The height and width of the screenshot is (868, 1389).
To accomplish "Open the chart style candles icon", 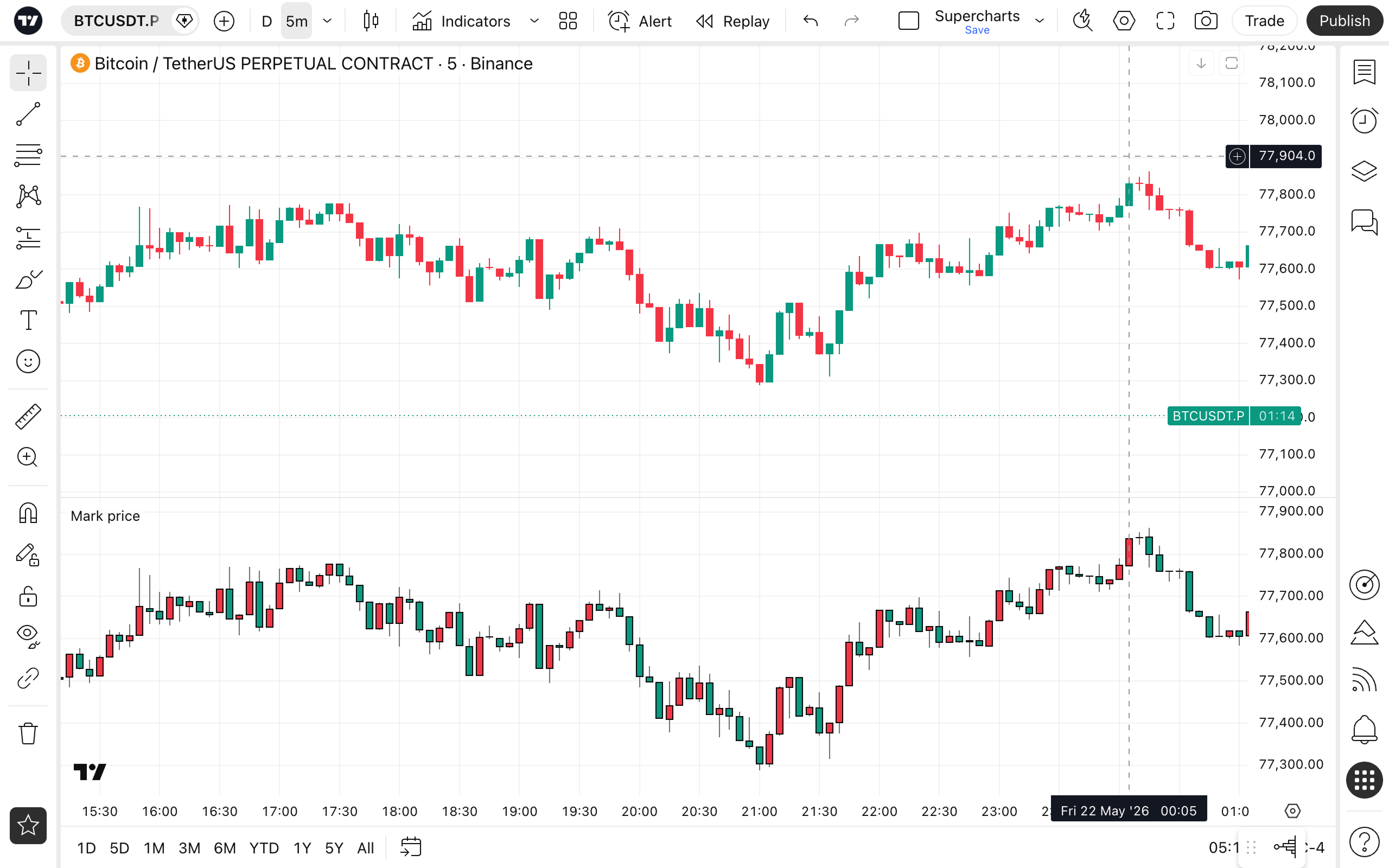I will (x=371, y=21).
